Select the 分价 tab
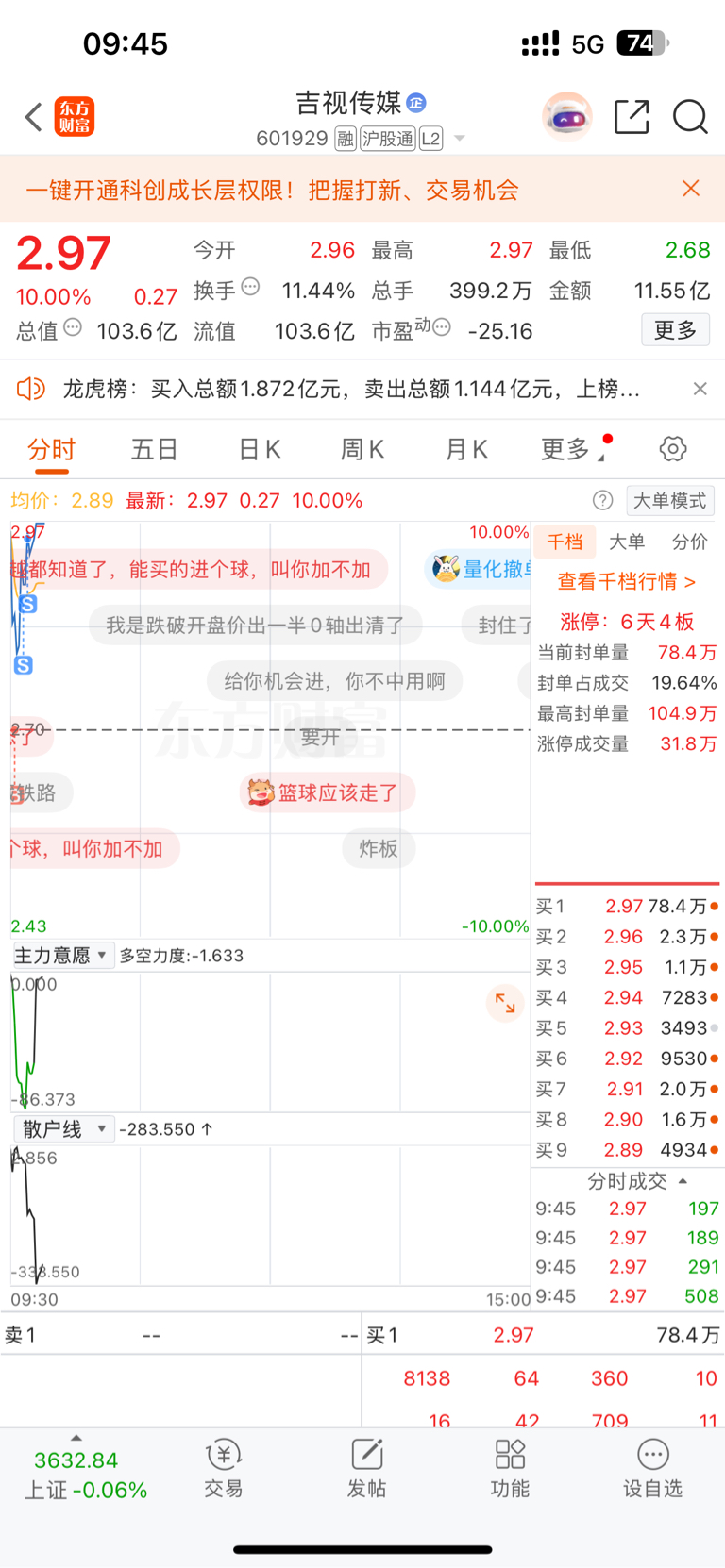Image resolution: width=725 pixels, height=1568 pixels. pos(690,542)
